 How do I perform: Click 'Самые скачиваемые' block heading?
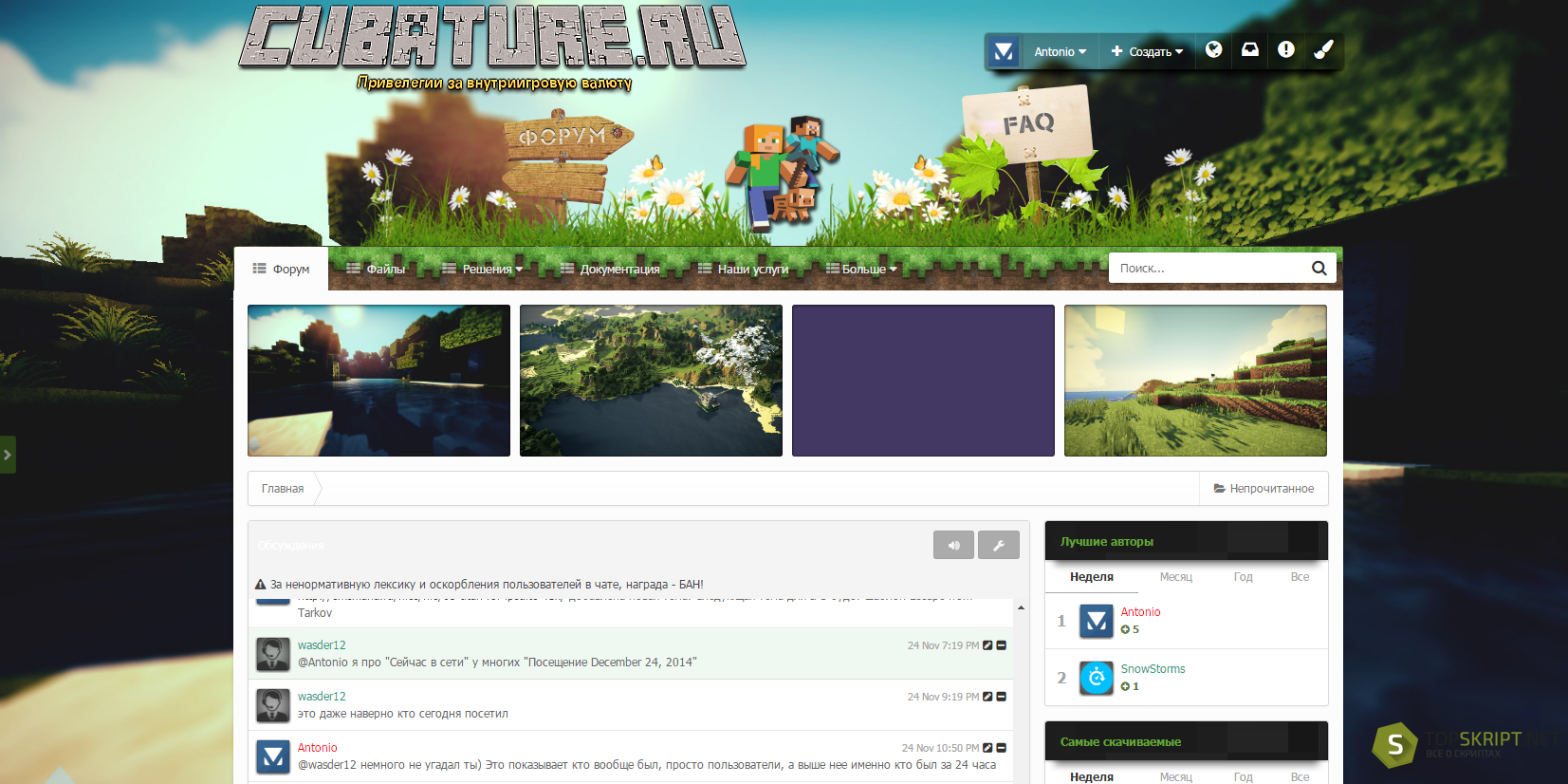click(1120, 742)
